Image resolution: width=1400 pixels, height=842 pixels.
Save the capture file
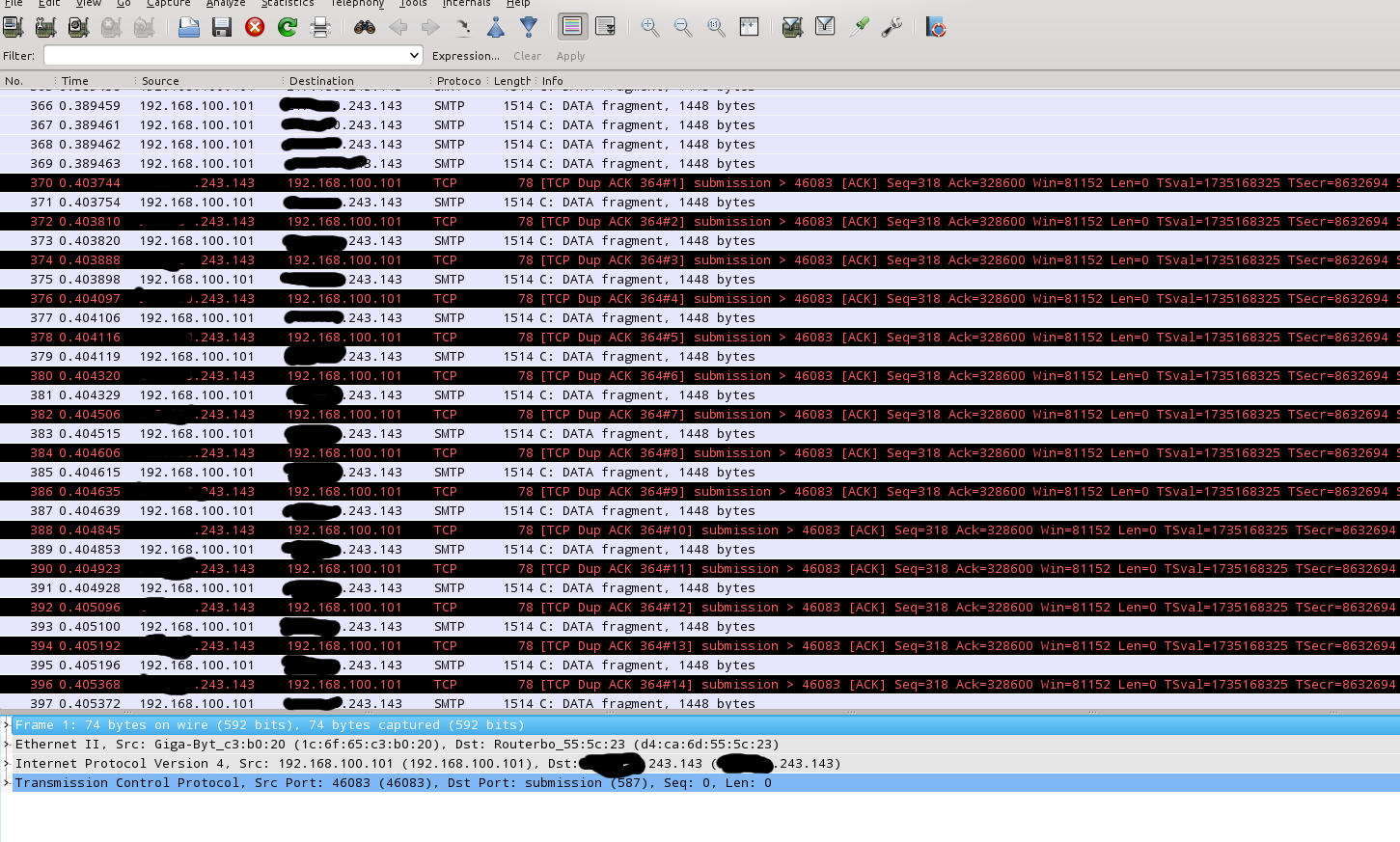tap(222, 27)
